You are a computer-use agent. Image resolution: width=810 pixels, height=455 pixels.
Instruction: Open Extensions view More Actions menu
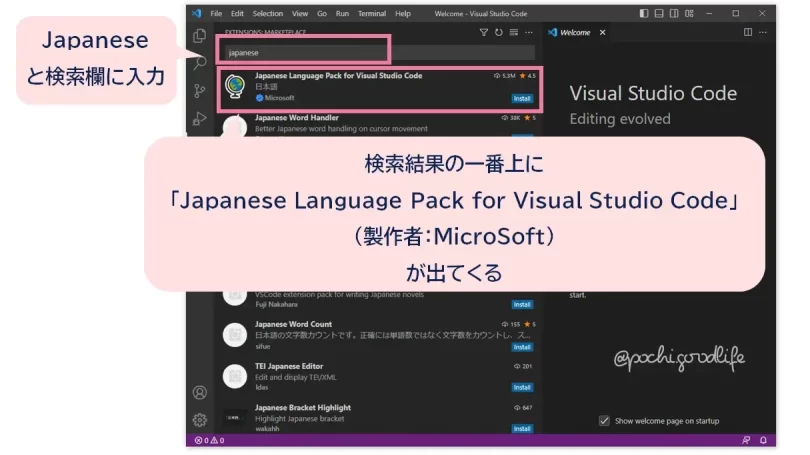tap(528, 33)
